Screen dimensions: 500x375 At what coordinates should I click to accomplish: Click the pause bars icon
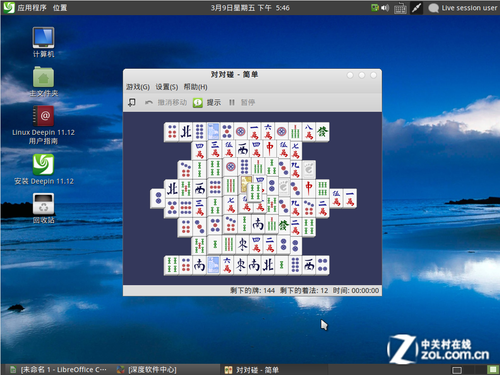(232, 102)
